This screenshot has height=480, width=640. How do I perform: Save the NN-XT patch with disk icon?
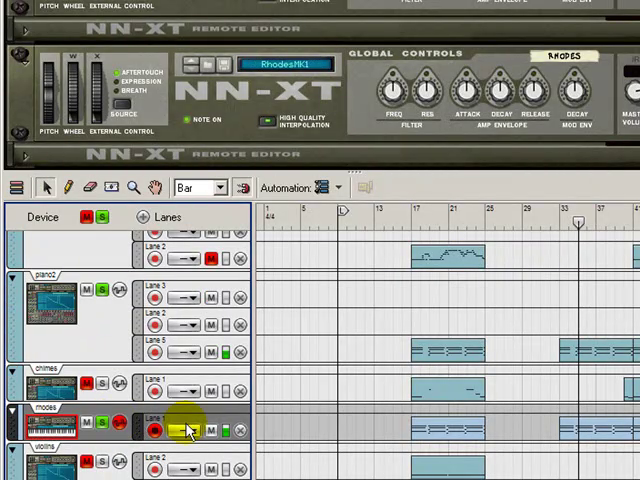[x=224, y=64]
